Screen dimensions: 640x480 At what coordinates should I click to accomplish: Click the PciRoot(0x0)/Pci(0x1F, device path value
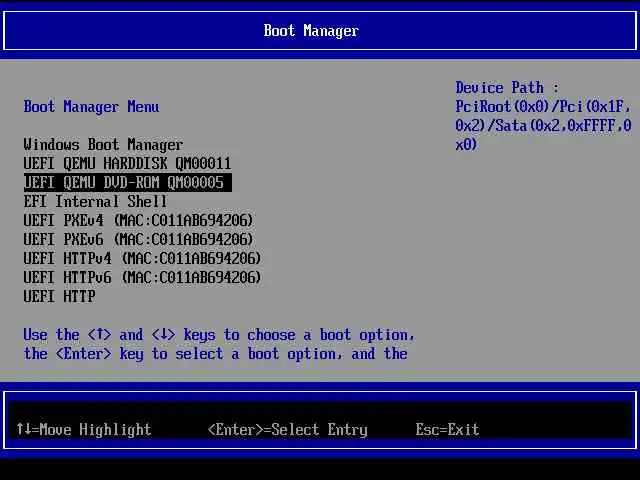[543, 107]
